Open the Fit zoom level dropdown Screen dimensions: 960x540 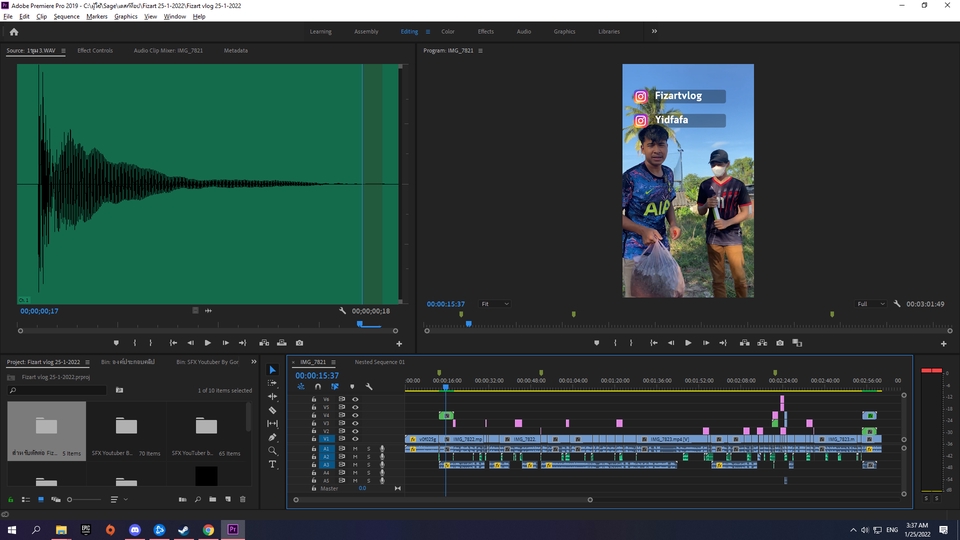(x=495, y=304)
